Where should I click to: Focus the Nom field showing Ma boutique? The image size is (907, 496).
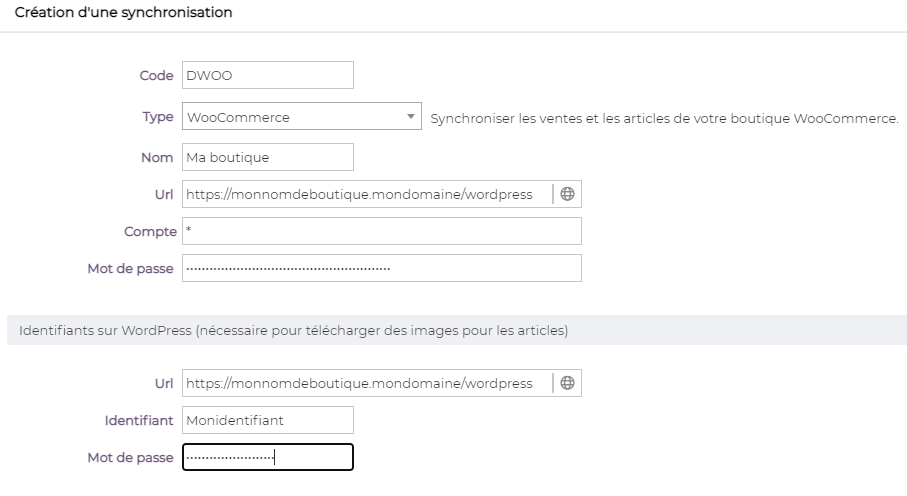(268, 157)
